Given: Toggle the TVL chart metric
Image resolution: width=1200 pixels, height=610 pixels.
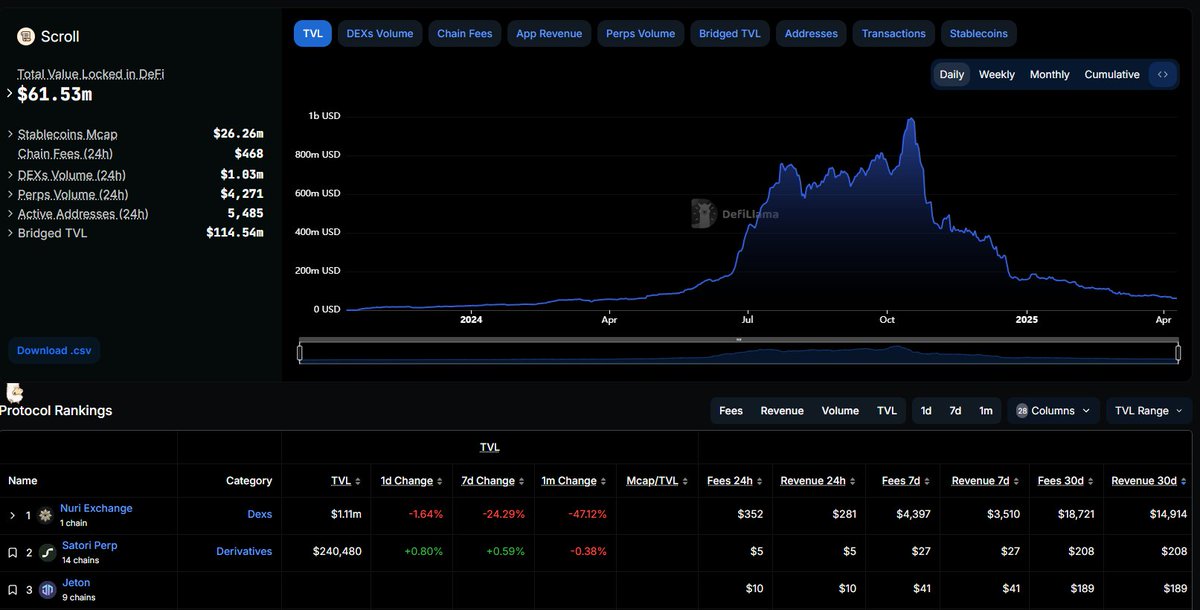Looking at the screenshot, I should pyautogui.click(x=313, y=33).
